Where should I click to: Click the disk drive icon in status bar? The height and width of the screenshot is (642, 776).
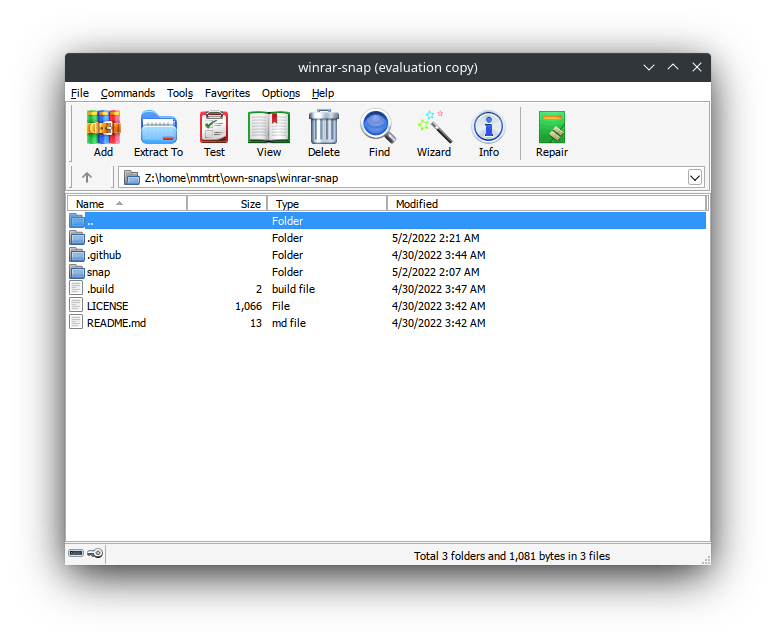coord(76,553)
